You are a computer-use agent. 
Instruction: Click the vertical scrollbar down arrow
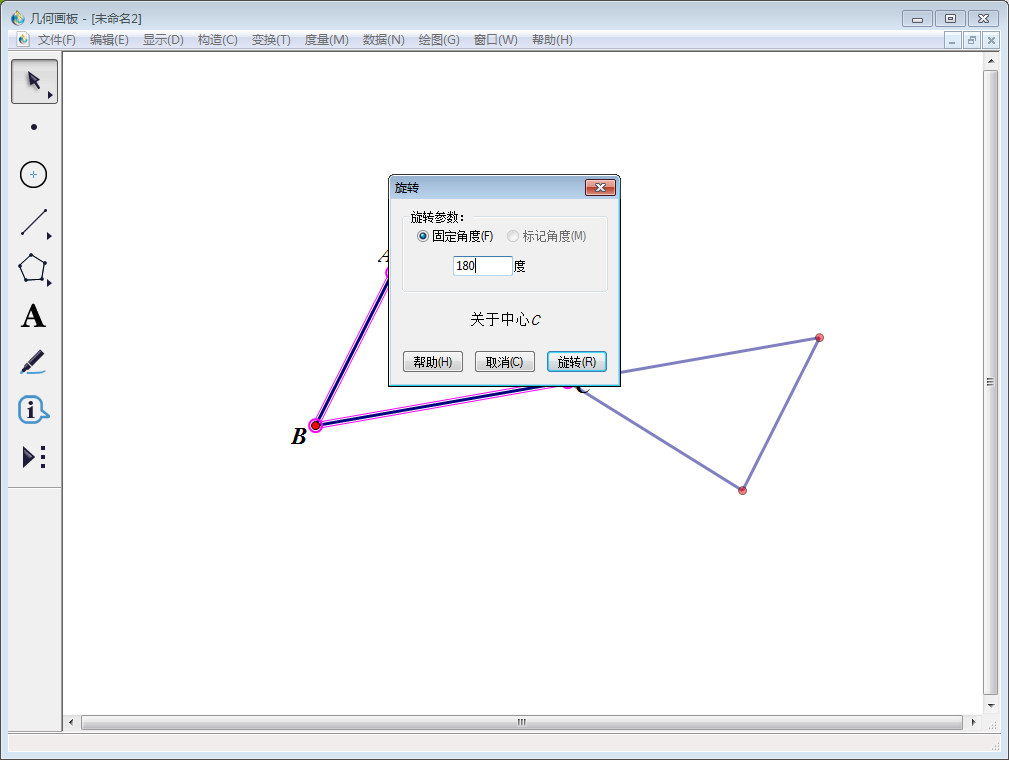pyautogui.click(x=991, y=705)
